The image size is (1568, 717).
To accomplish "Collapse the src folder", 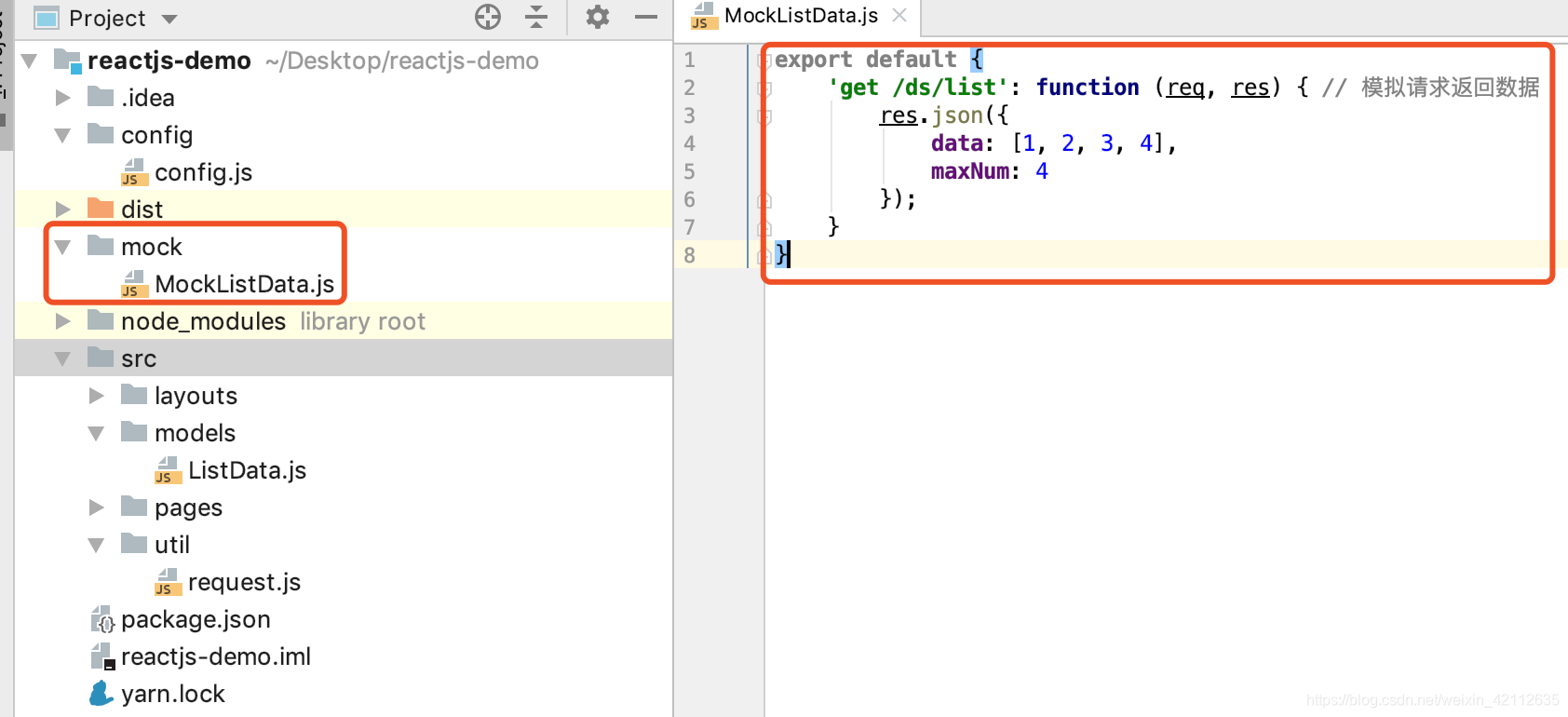I will [63, 359].
